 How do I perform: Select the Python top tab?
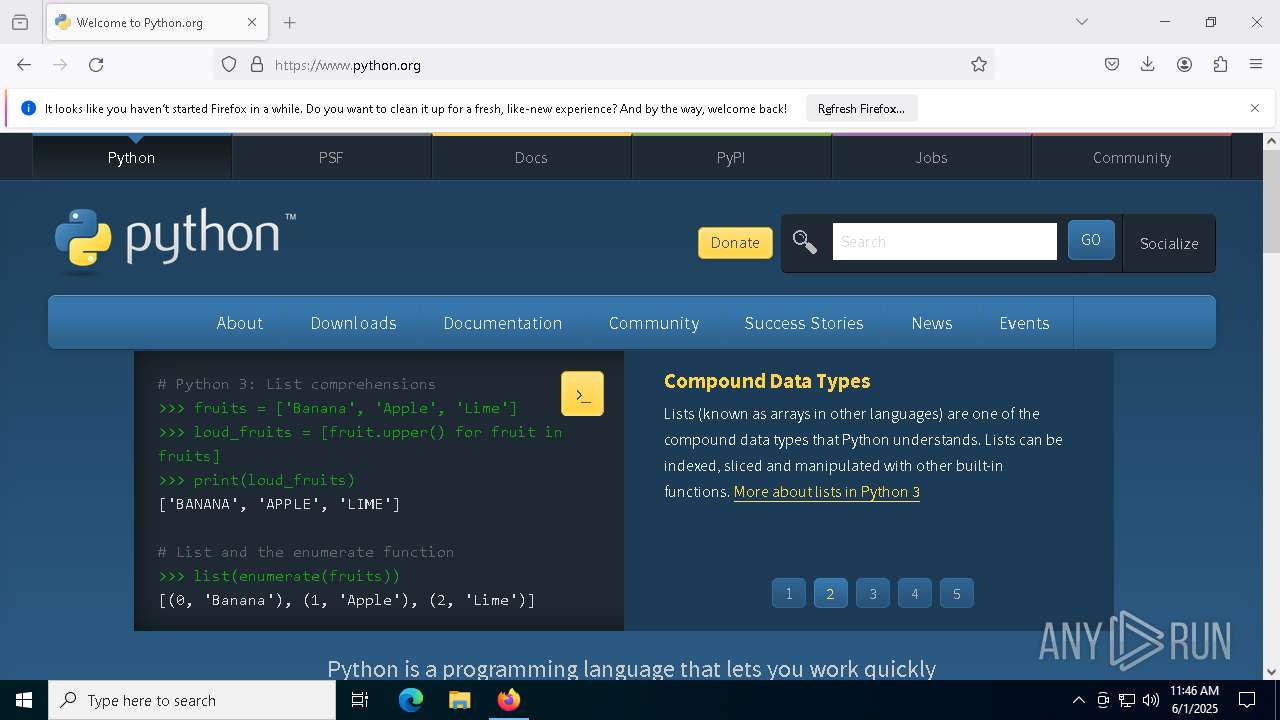point(131,157)
